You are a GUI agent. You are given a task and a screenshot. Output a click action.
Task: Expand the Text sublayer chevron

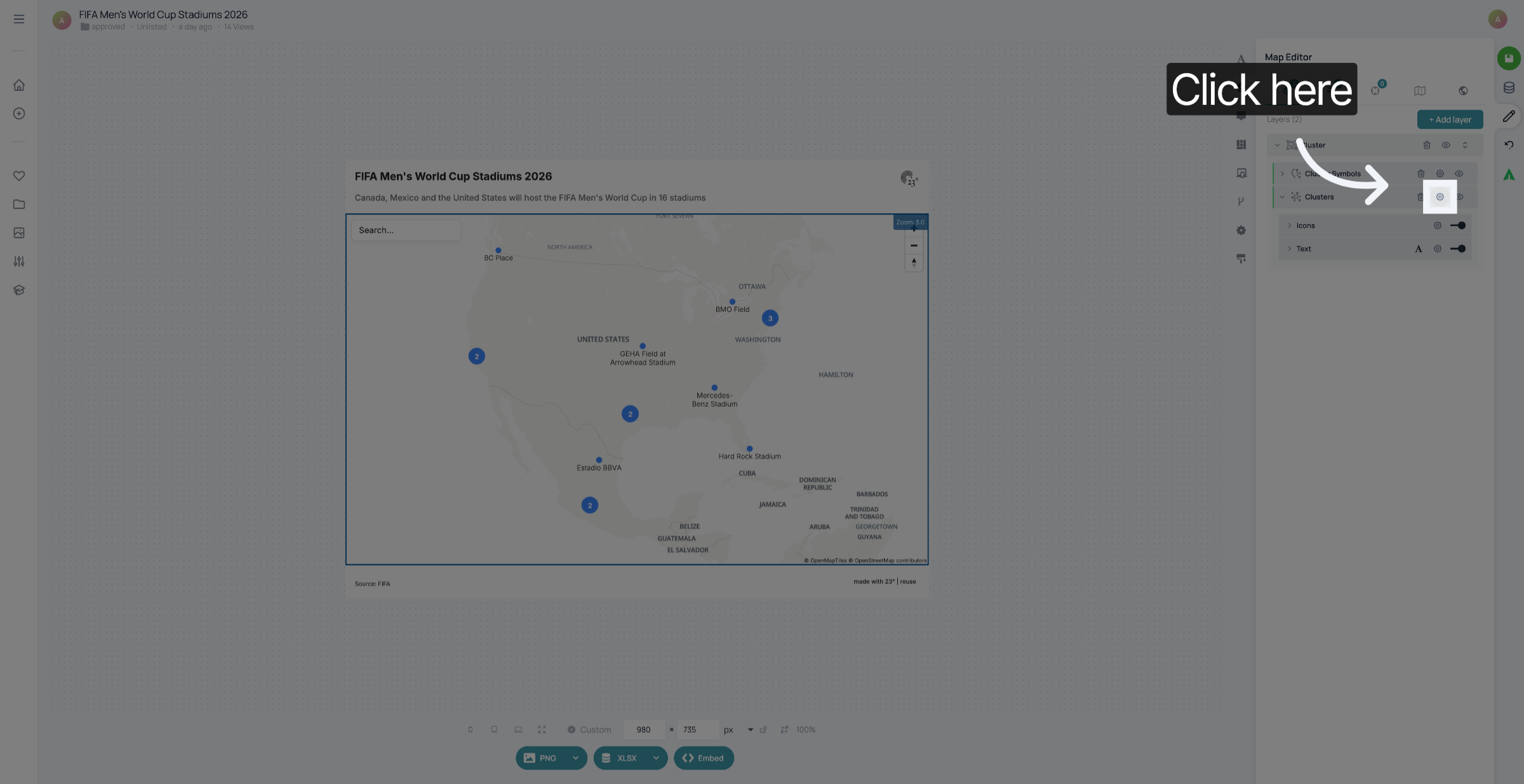click(1289, 249)
